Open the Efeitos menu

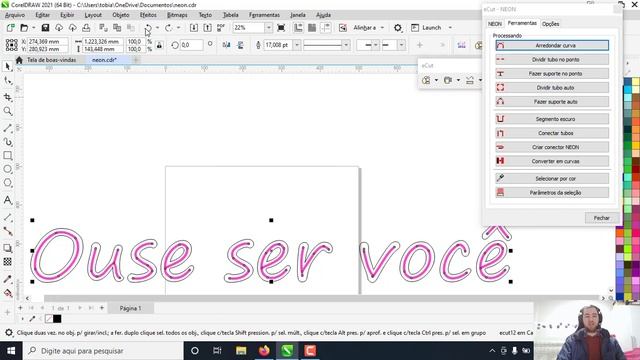tap(148, 15)
